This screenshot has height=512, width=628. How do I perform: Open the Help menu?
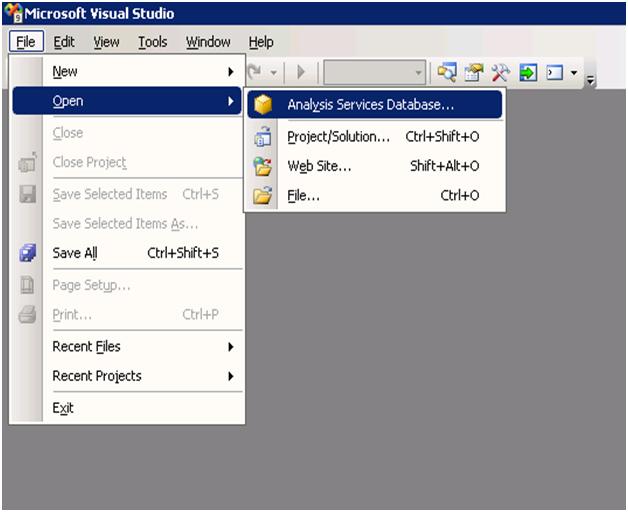[261, 42]
